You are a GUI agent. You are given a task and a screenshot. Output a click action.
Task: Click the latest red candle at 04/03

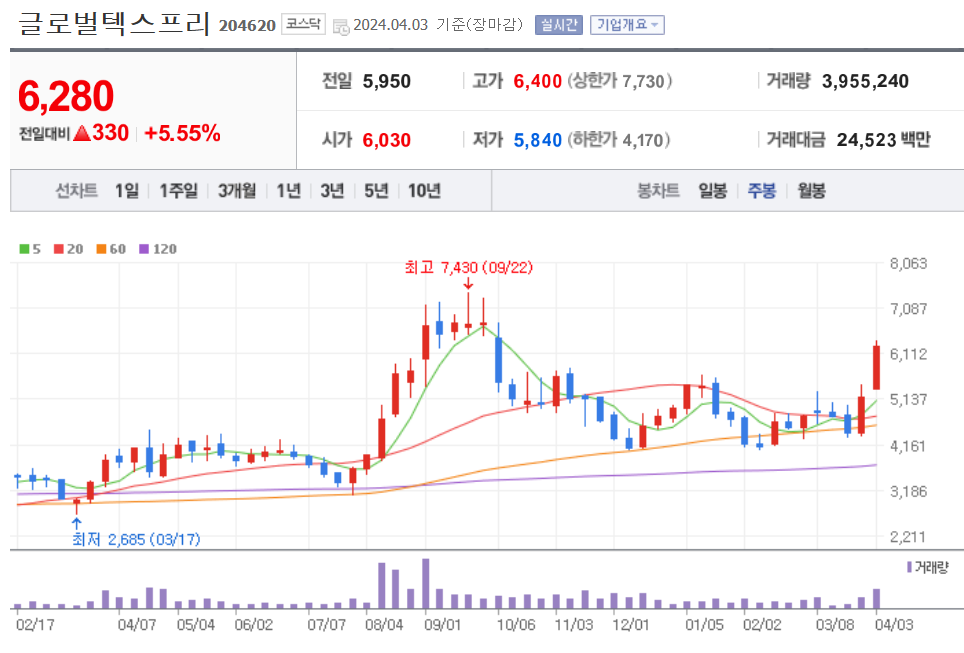(x=876, y=367)
